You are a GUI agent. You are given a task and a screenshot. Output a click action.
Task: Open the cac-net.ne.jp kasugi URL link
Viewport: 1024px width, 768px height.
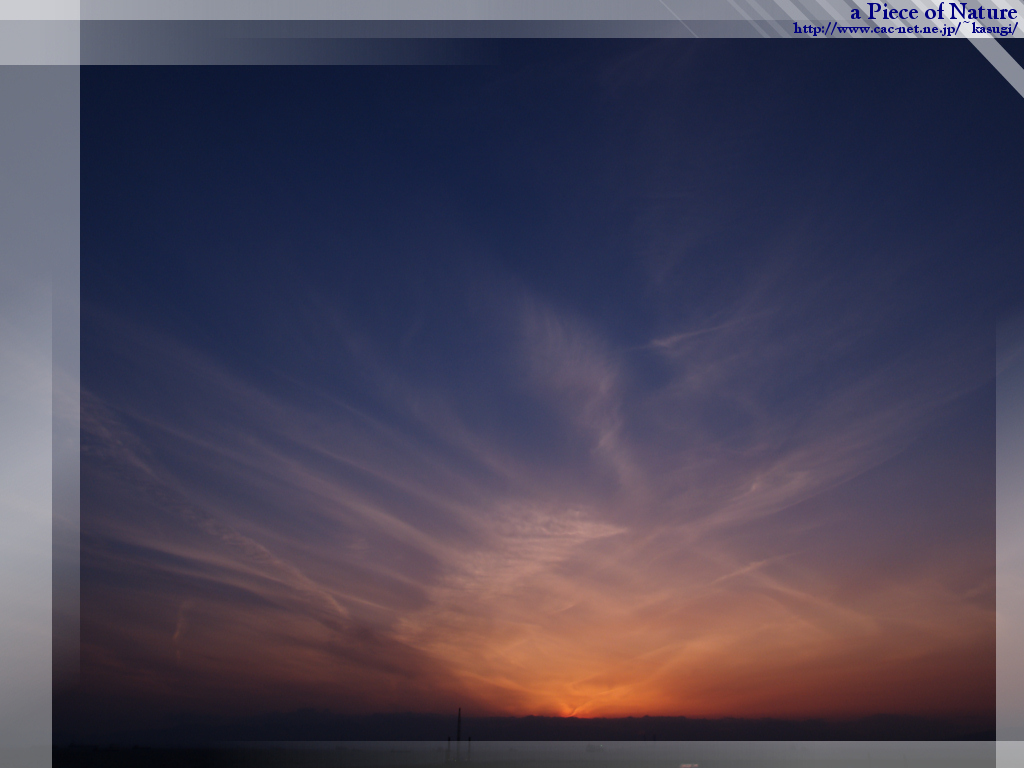[x=905, y=29]
